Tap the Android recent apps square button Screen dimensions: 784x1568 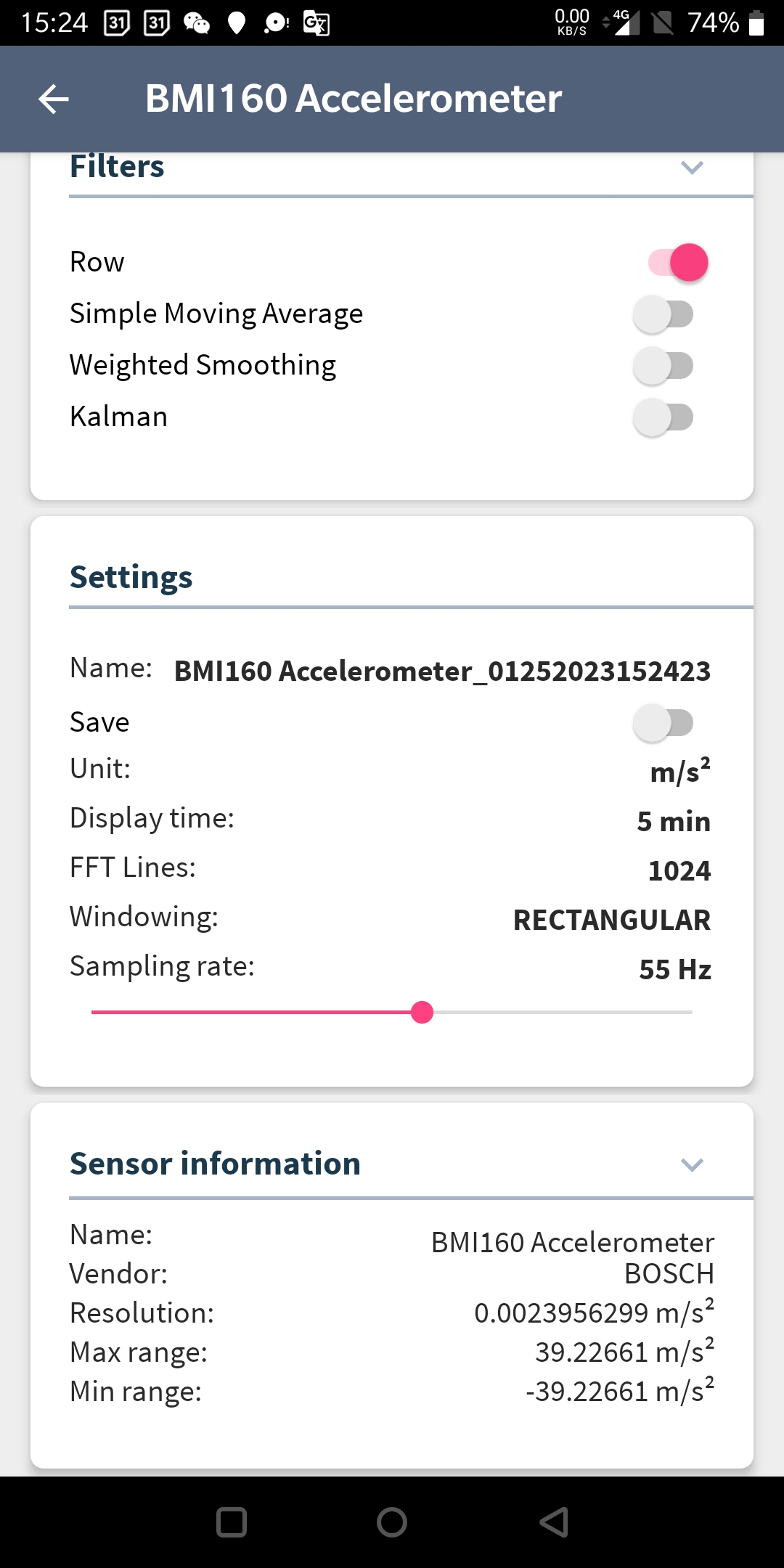click(232, 1522)
